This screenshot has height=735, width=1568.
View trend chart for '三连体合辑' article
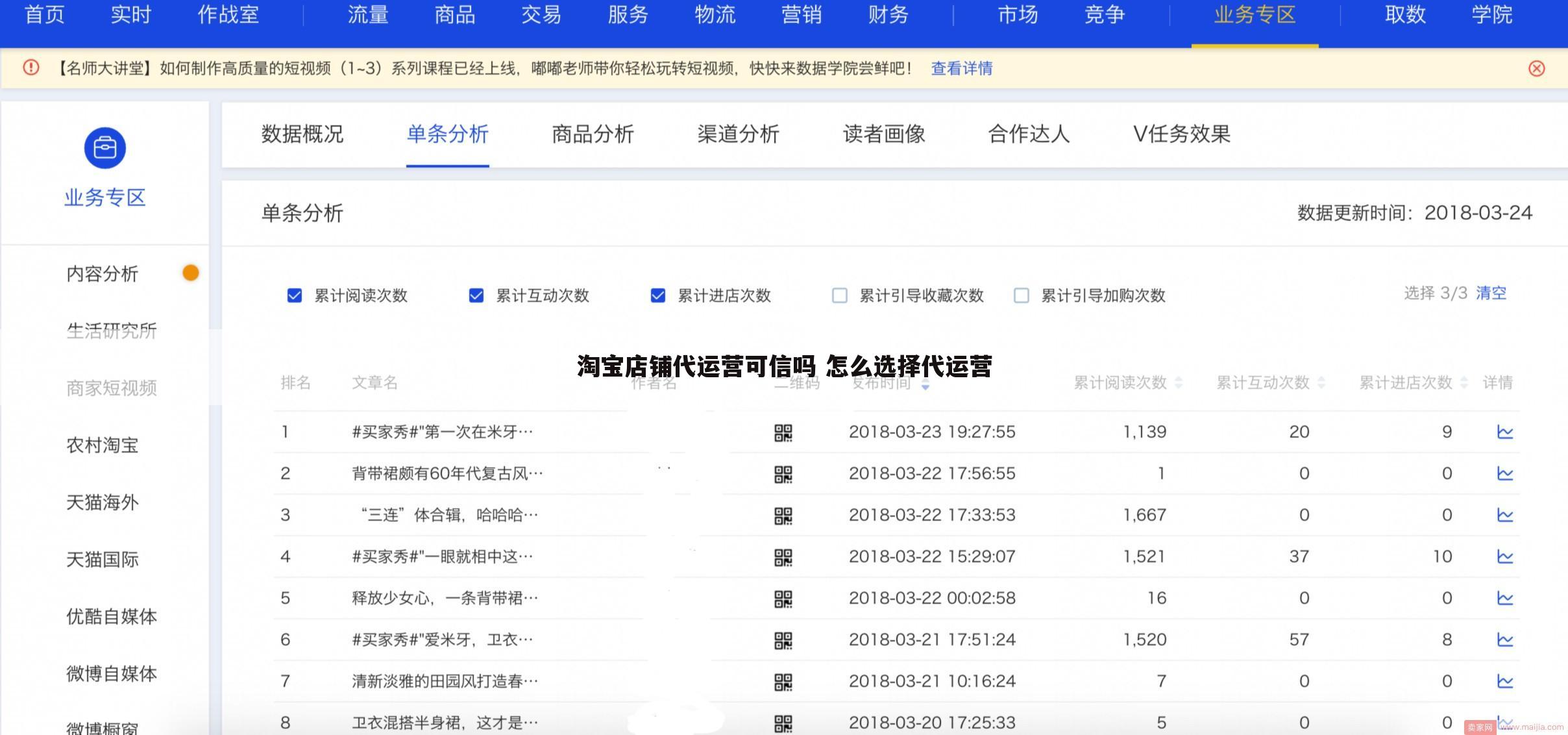pyautogui.click(x=1506, y=514)
